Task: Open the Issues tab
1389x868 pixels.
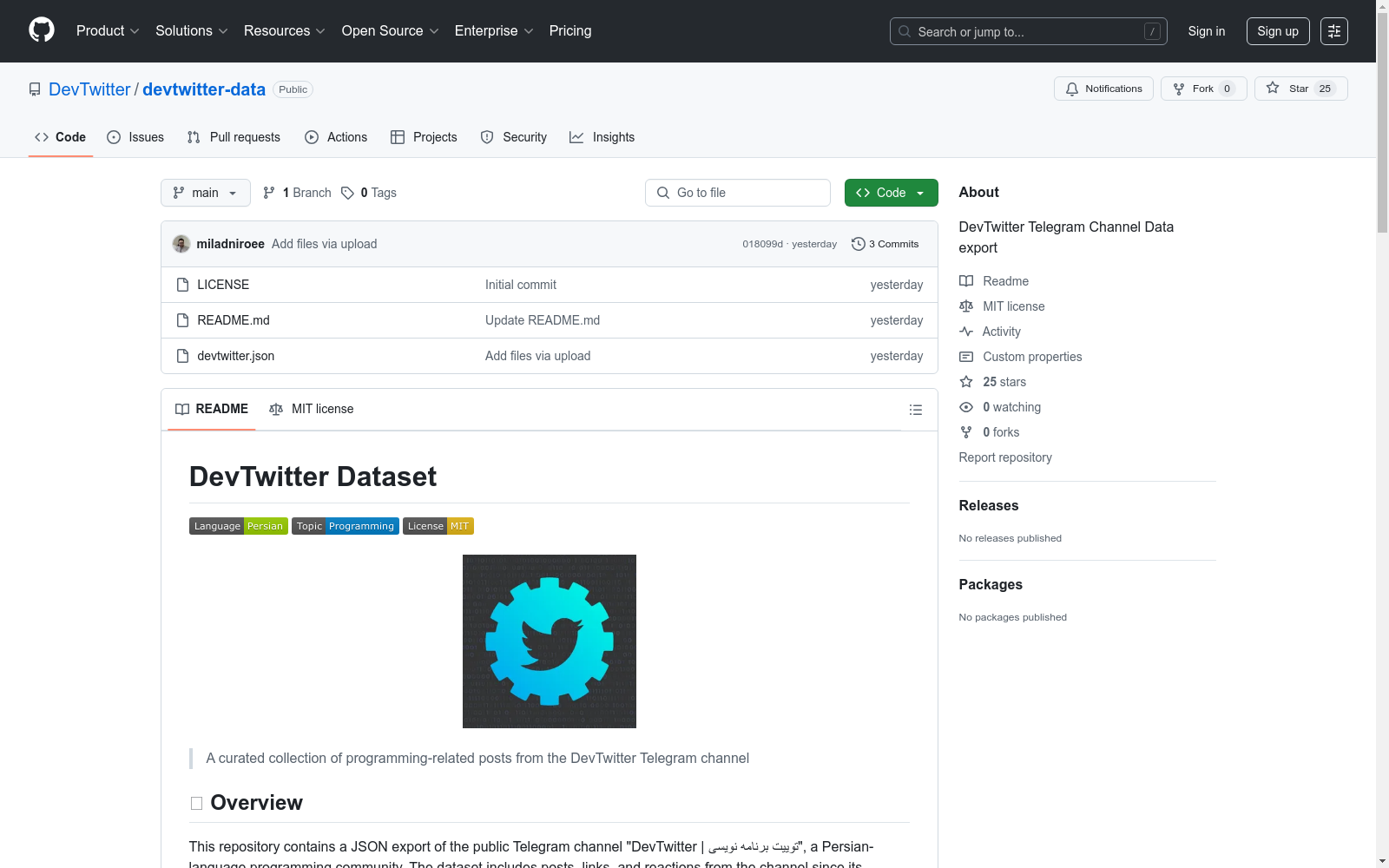Action: tap(135, 137)
